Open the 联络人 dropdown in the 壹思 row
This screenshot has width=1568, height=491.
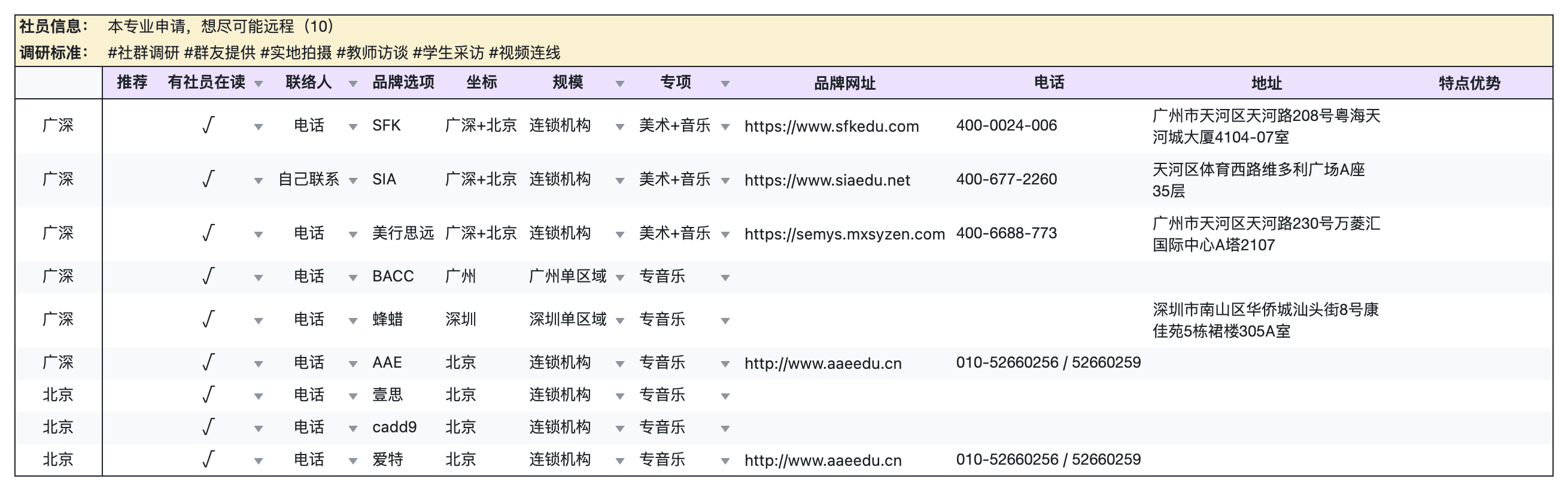click(353, 396)
